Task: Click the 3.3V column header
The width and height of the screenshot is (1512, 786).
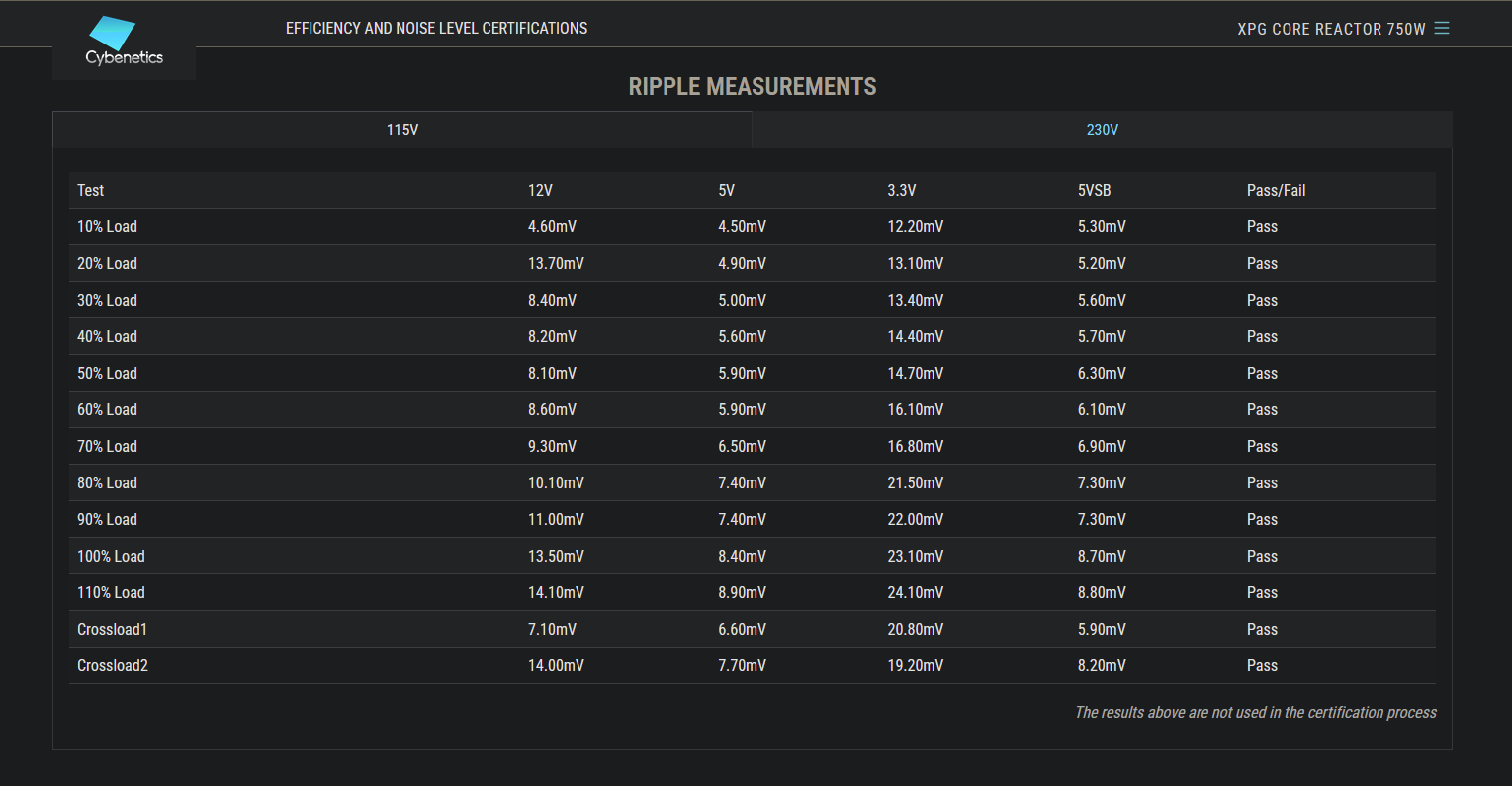Action: tap(902, 190)
